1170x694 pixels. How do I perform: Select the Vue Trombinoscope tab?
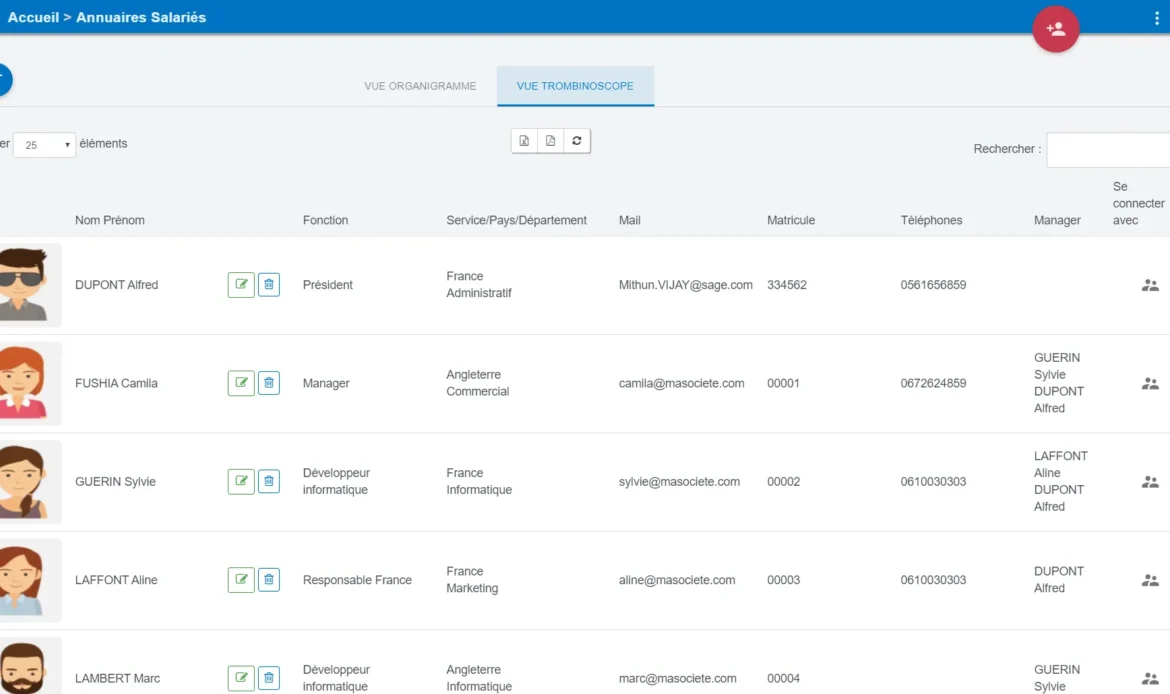(575, 87)
